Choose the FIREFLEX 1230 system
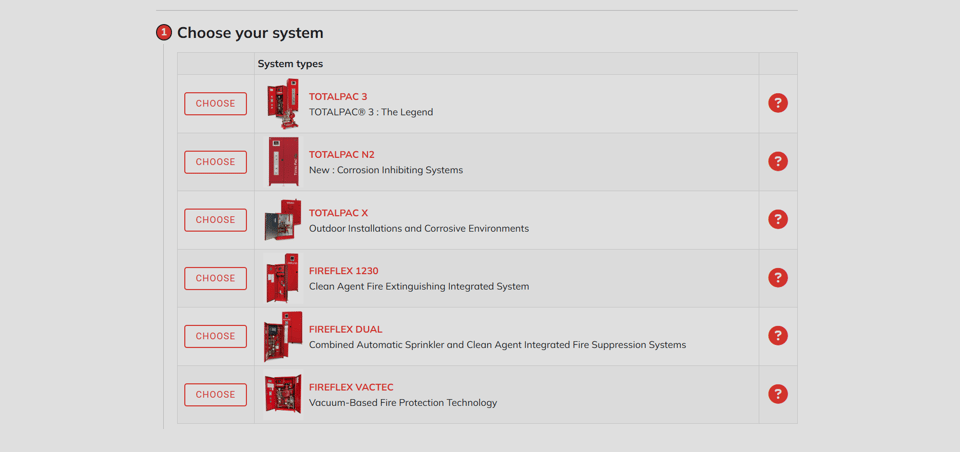 click(216, 278)
